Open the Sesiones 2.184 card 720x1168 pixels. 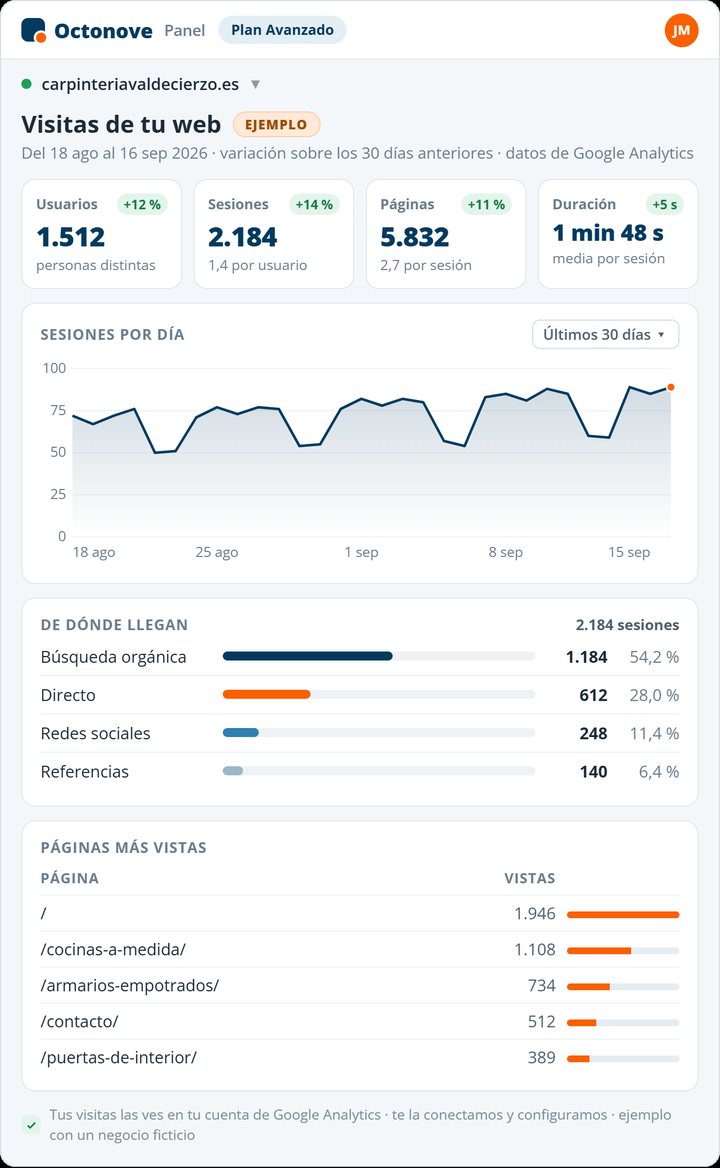[x=274, y=234]
